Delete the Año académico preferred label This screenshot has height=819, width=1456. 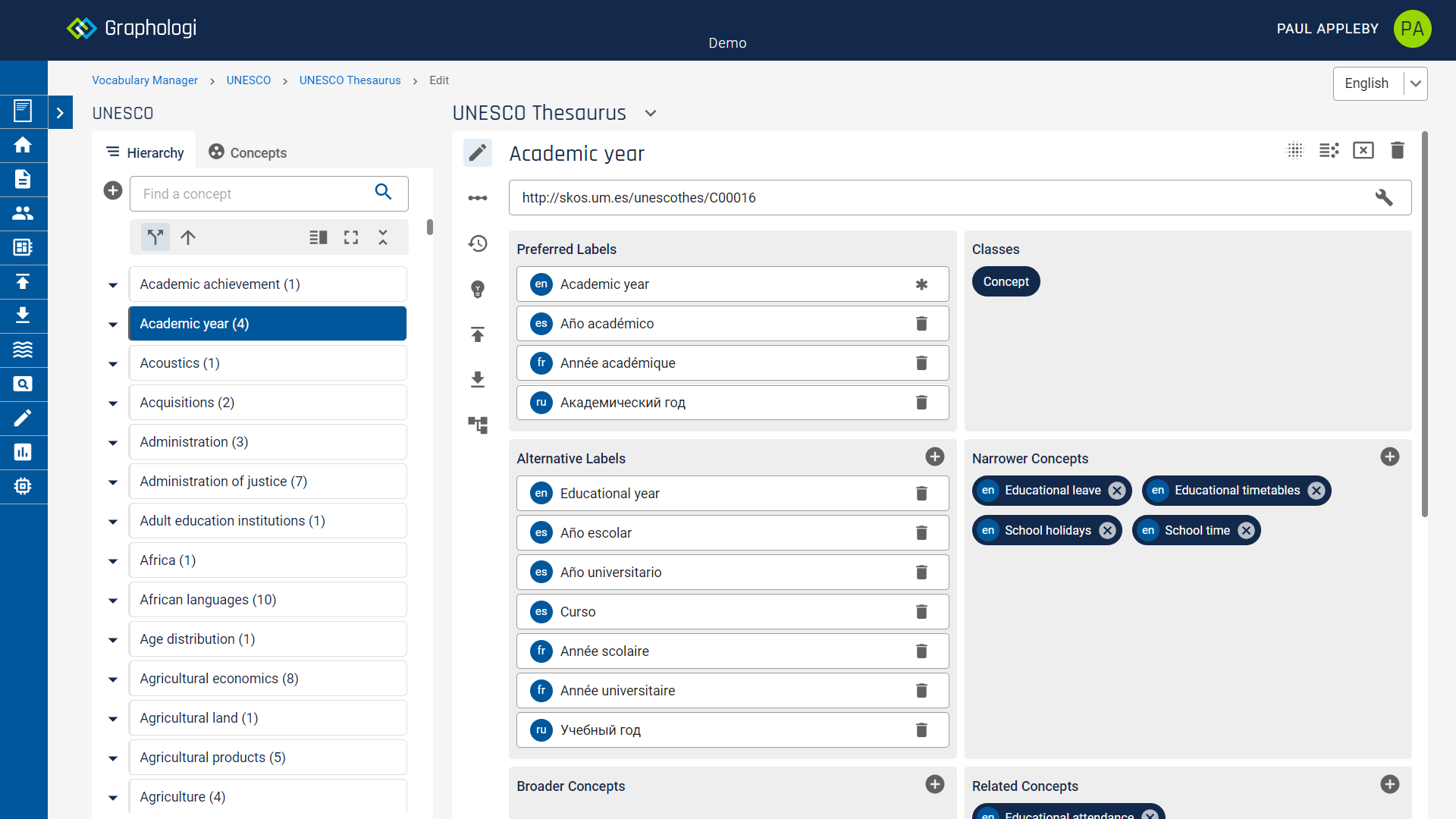point(921,324)
